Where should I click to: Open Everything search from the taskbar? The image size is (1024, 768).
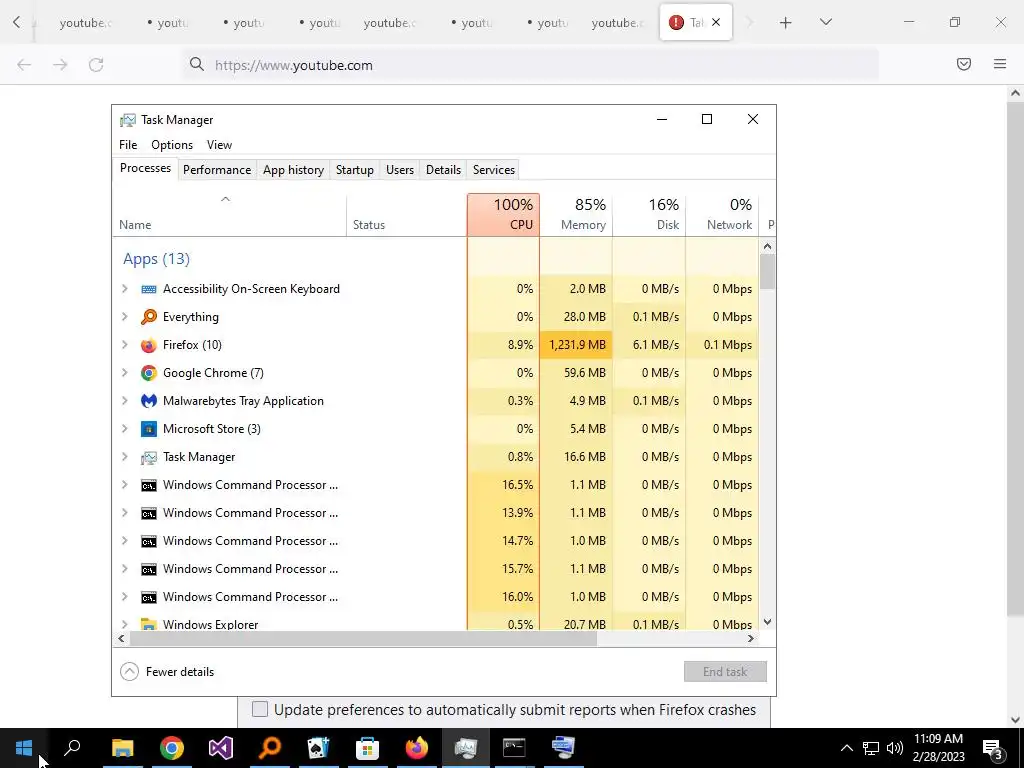pyautogui.click(x=269, y=748)
